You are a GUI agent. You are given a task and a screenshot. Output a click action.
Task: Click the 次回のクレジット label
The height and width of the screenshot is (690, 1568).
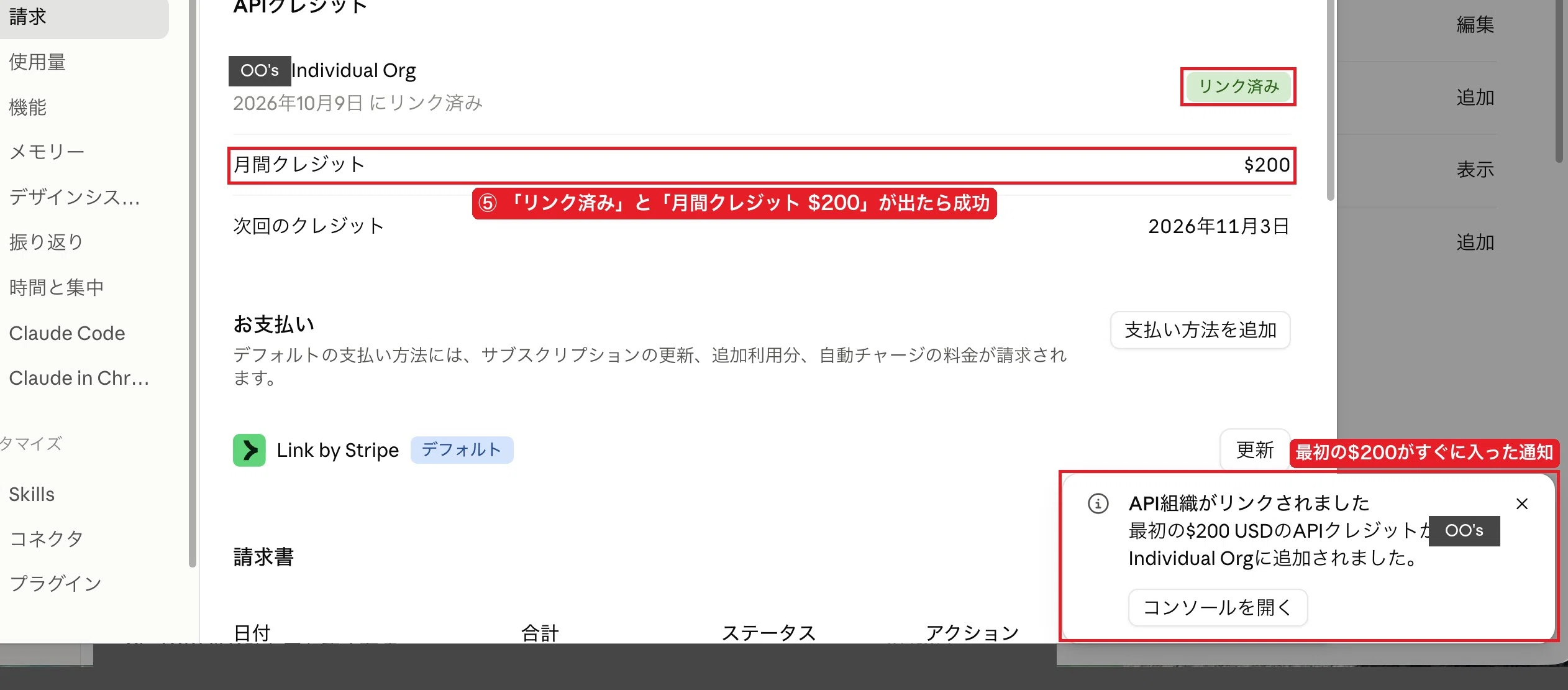coord(309,226)
